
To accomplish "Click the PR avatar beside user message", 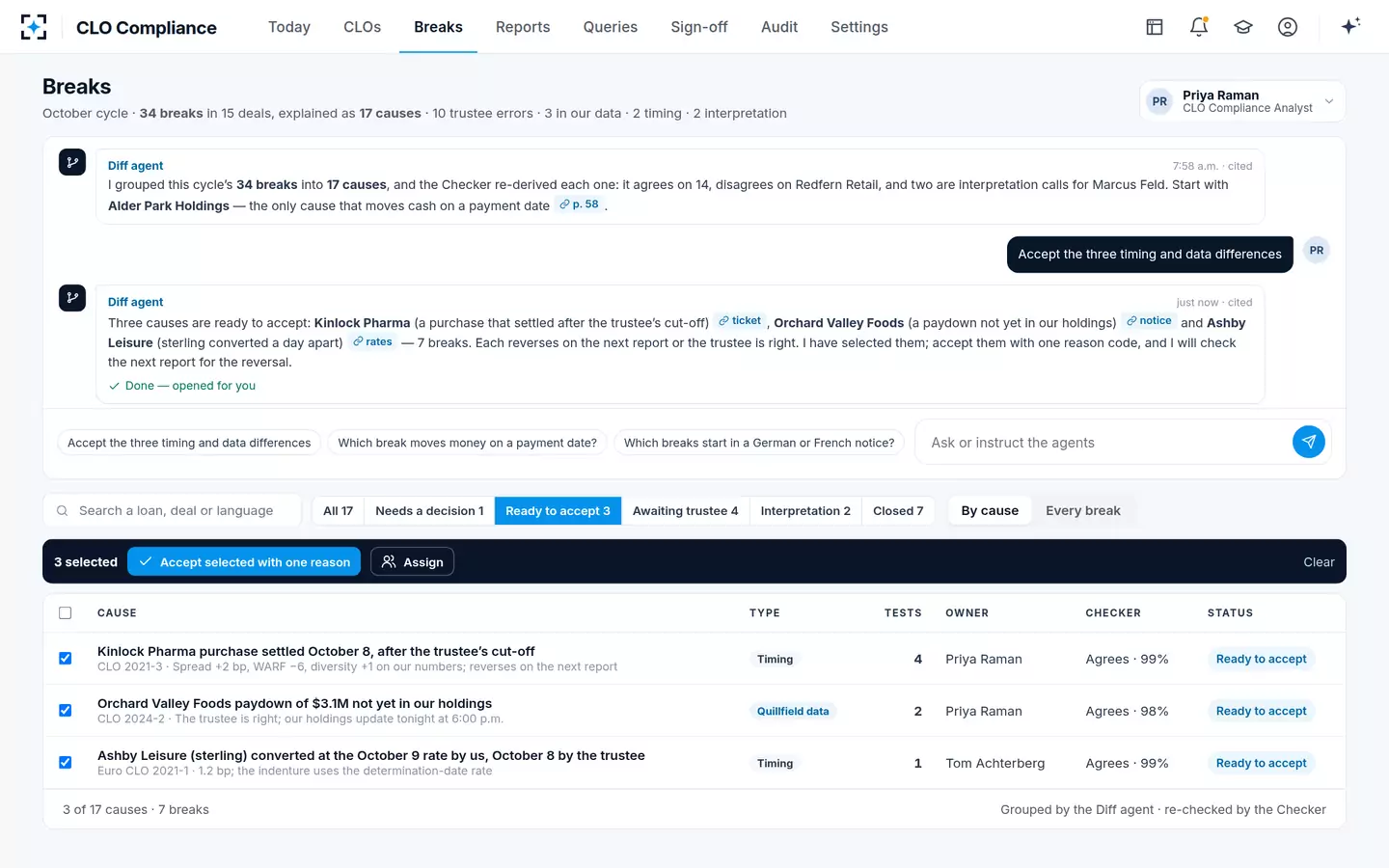I will pyautogui.click(x=1317, y=251).
